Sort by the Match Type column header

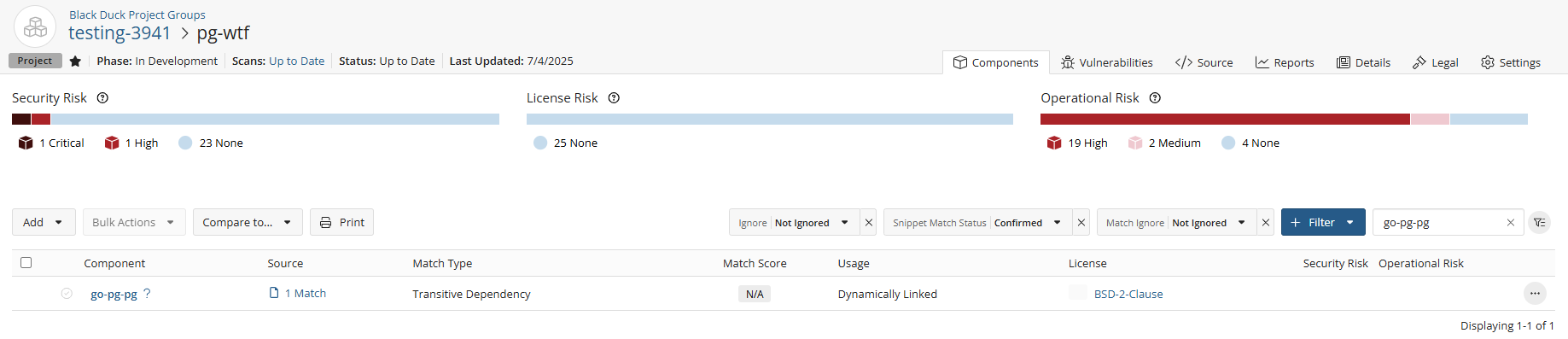[x=442, y=264]
